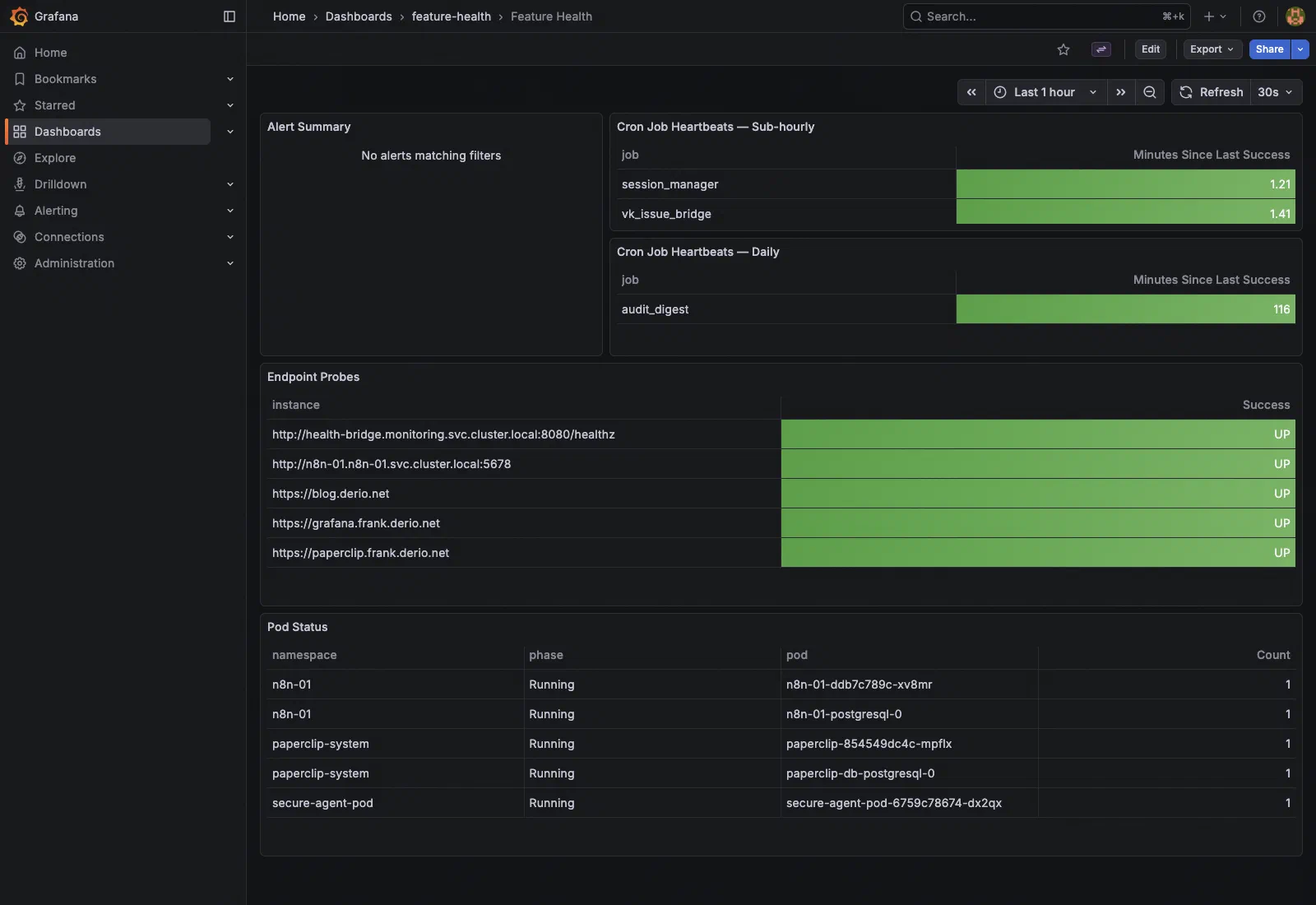Viewport: 1316px width, 905px height.
Task: Open the Share options arrow dropdown
Action: pos(1300,49)
